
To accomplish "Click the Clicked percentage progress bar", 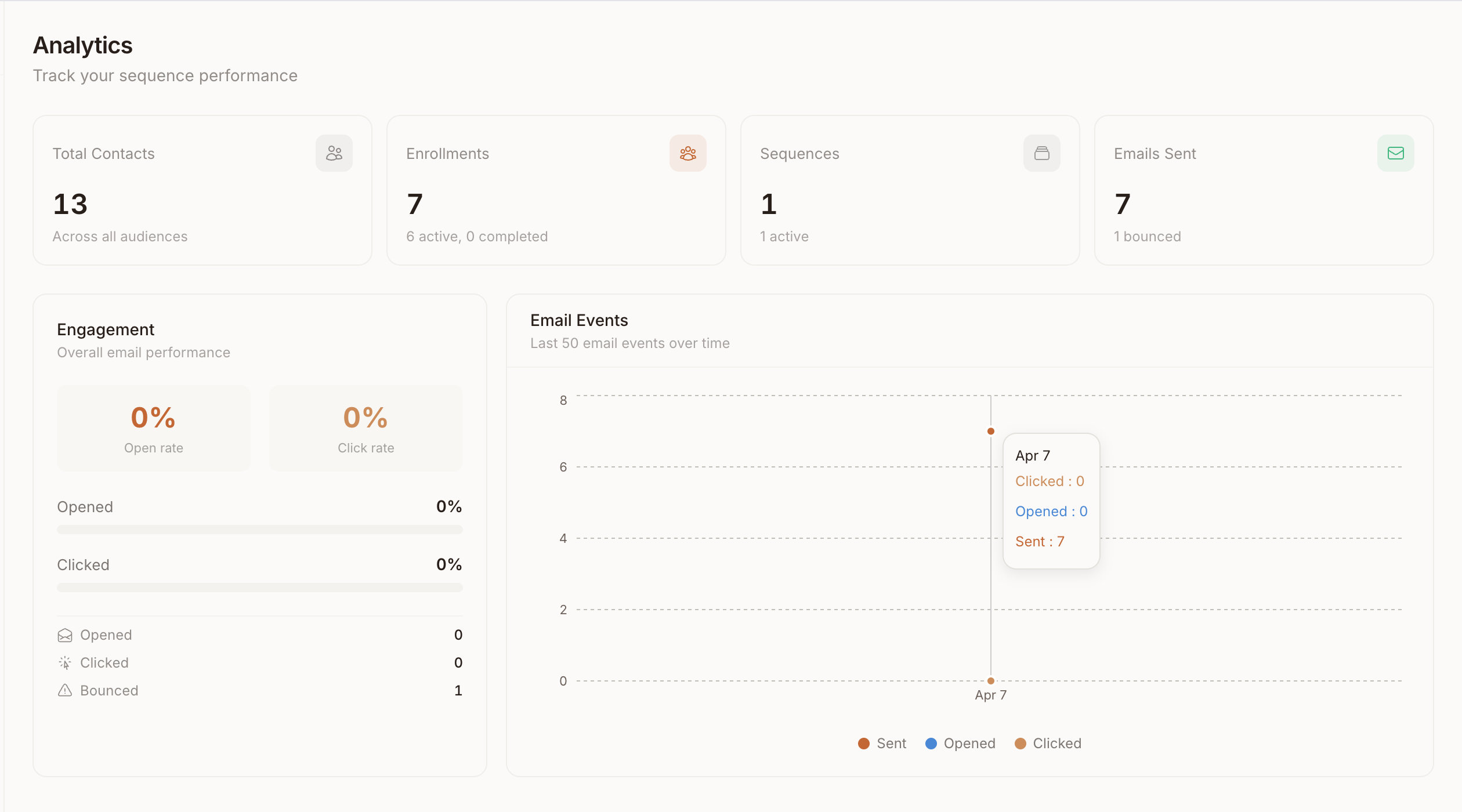I will tap(259, 588).
